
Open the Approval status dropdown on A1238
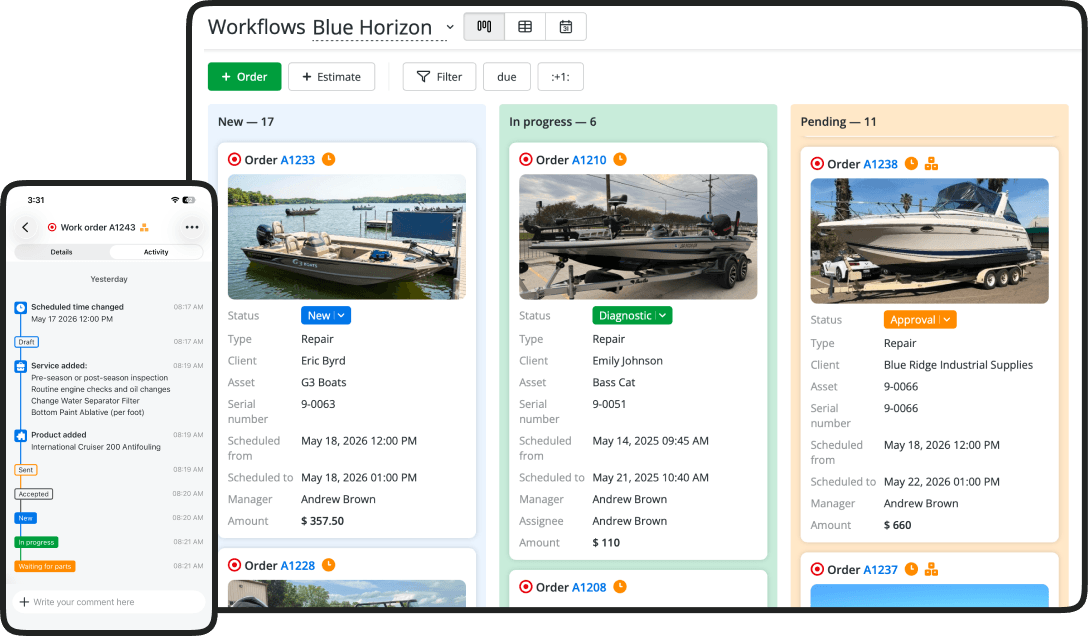click(920, 320)
